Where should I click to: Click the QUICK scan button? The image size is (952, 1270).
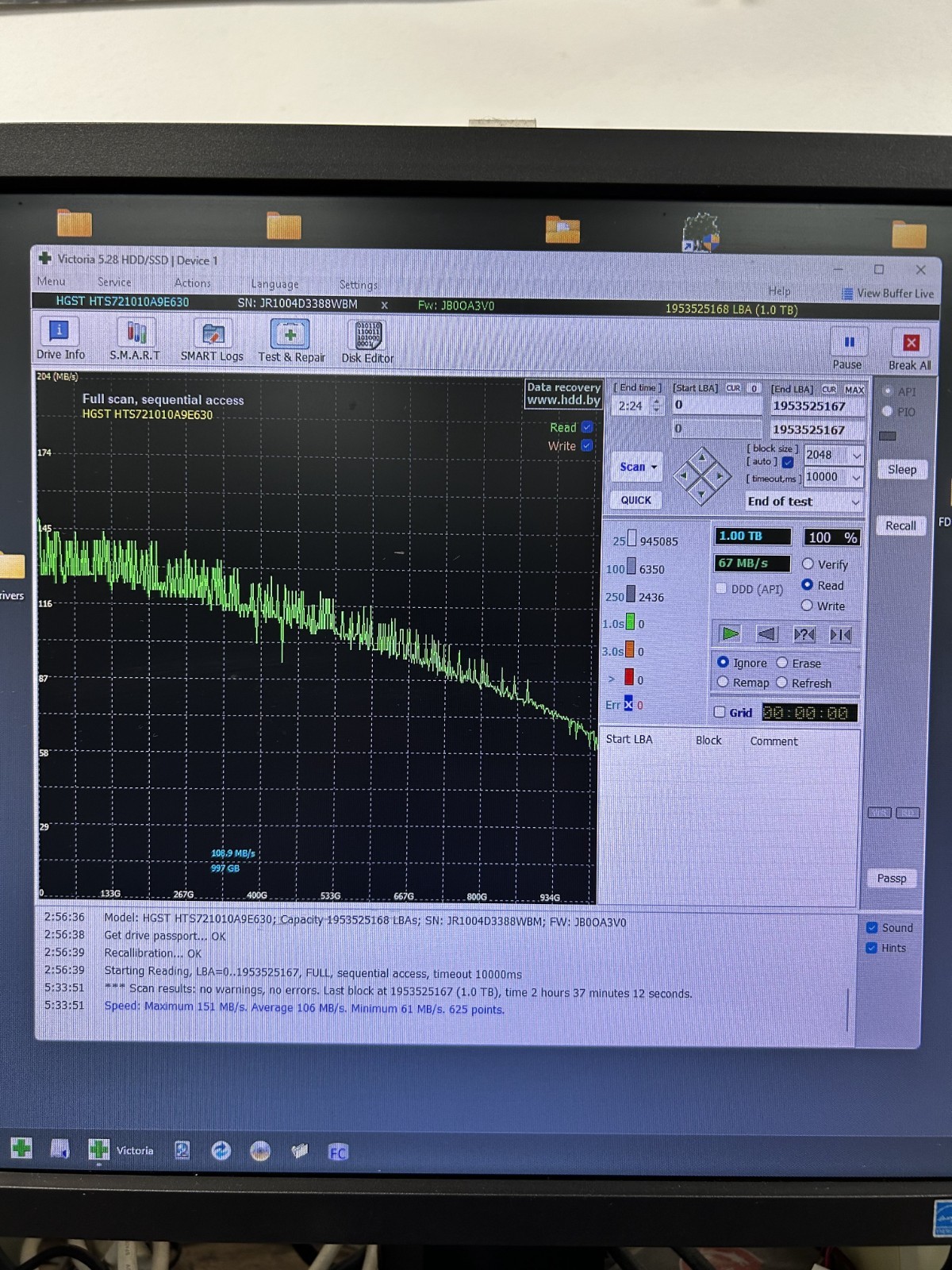[636, 500]
